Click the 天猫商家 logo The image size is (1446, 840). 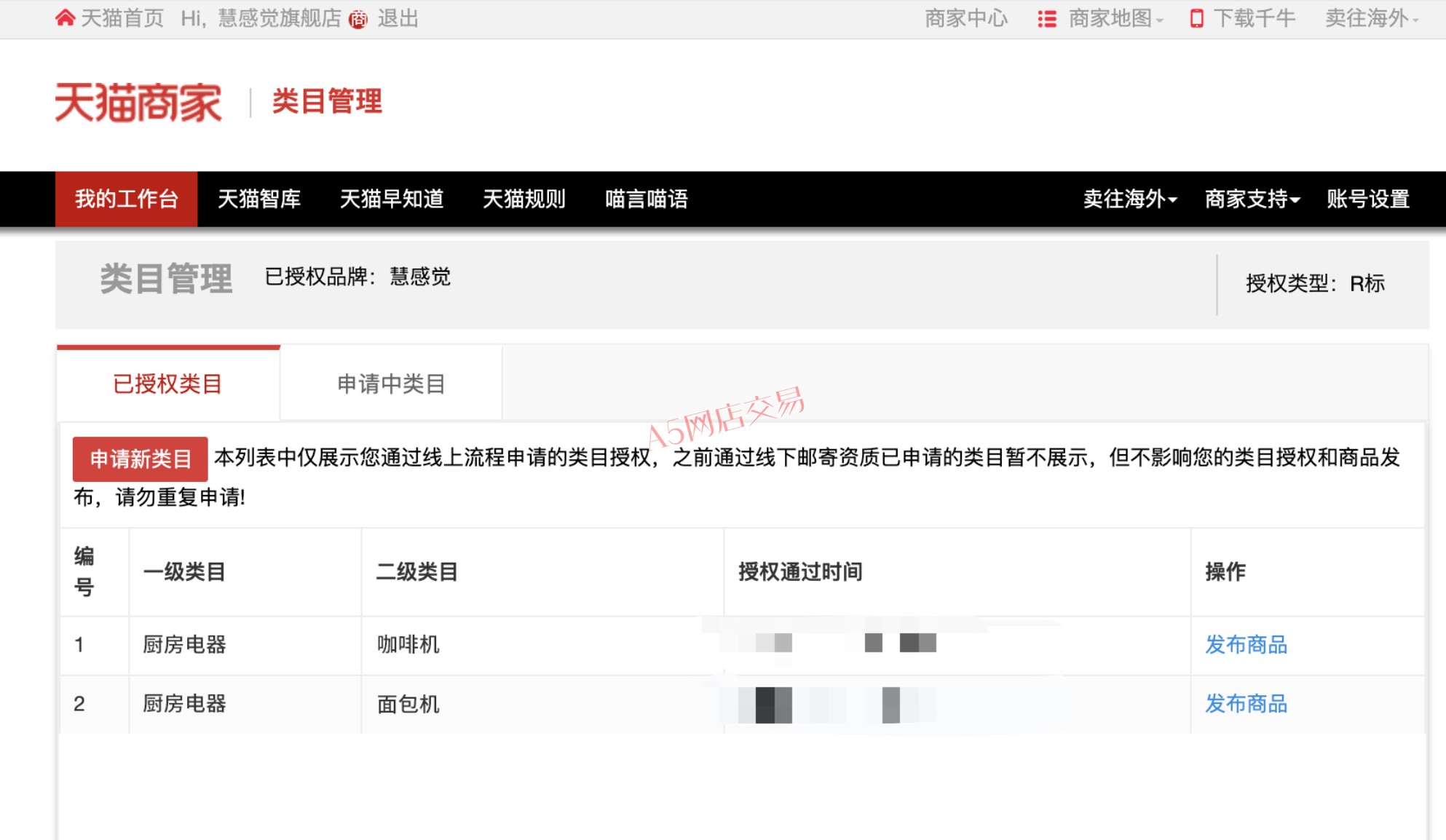pos(138,102)
